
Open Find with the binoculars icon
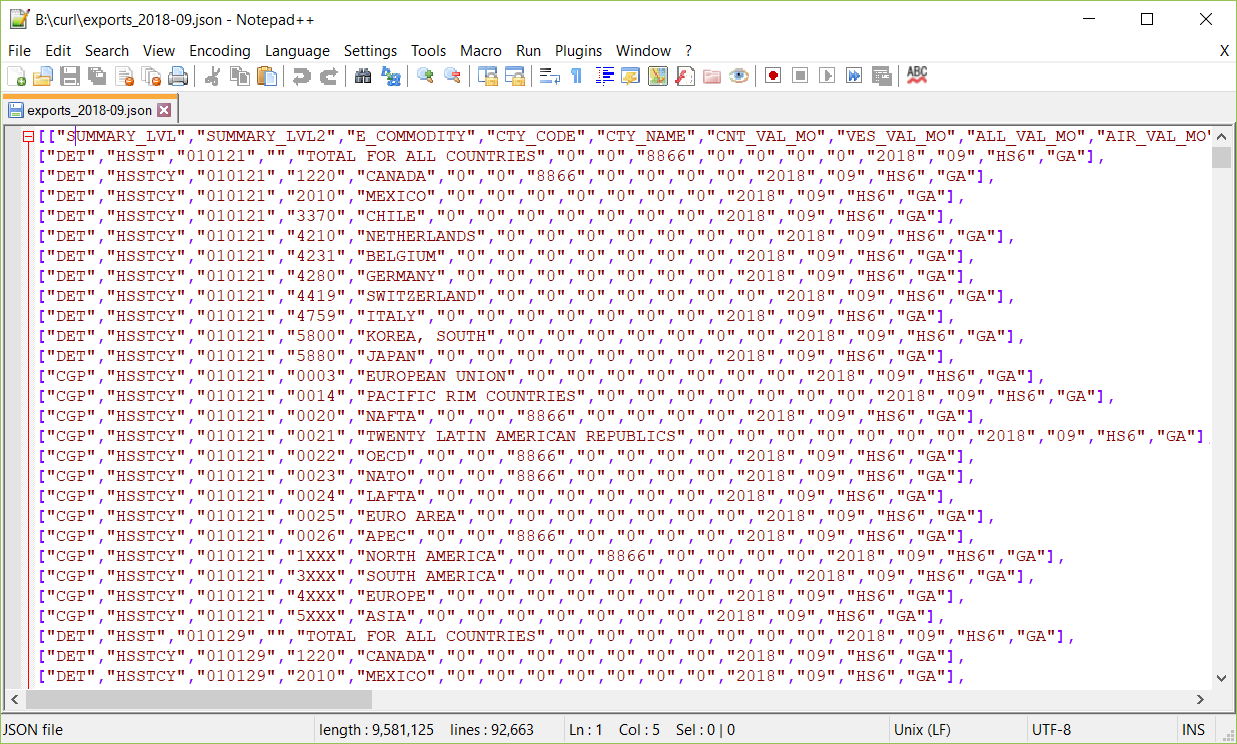point(363,76)
